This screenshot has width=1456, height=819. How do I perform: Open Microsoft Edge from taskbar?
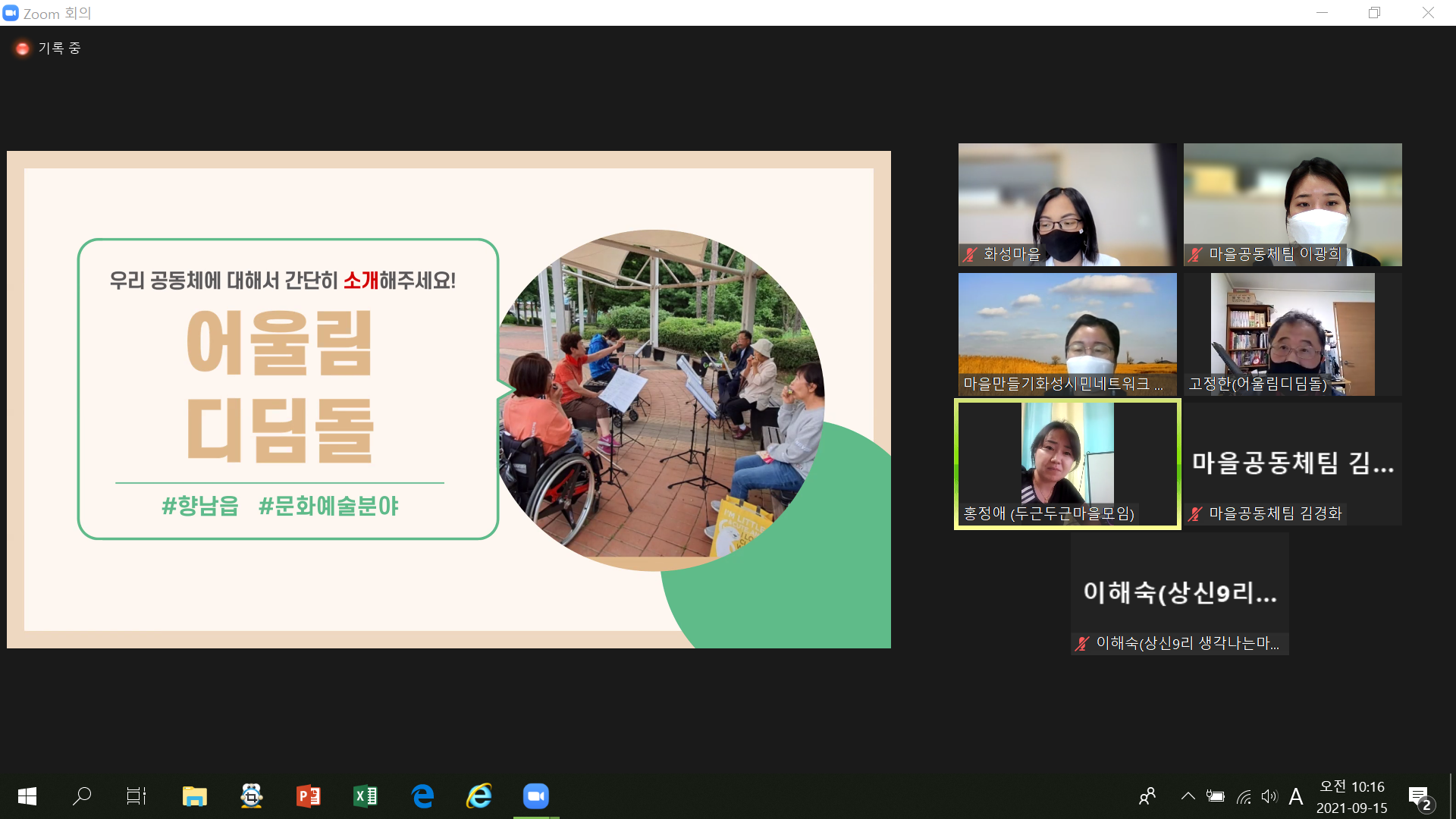coord(422,796)
